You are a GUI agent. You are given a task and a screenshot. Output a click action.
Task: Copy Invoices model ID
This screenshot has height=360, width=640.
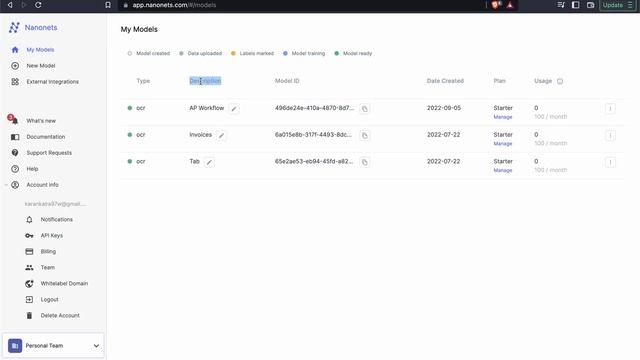coord(365,135)
